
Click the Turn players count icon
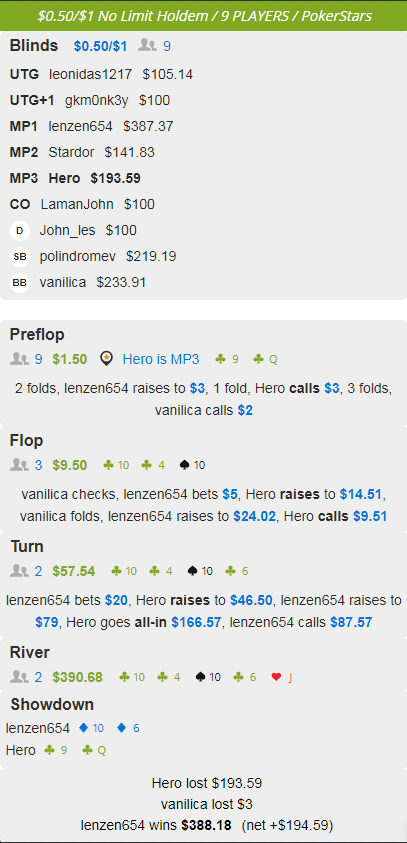click(x=20, y=571)
